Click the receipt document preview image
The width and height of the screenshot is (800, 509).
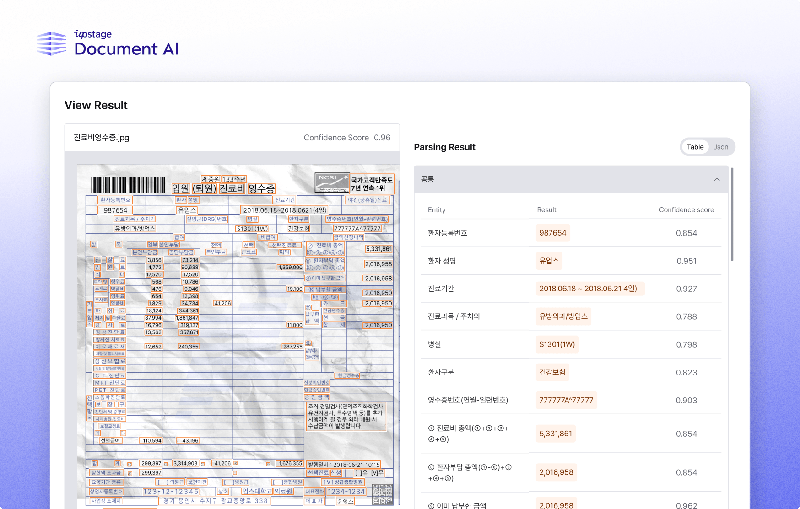point(232,330)
